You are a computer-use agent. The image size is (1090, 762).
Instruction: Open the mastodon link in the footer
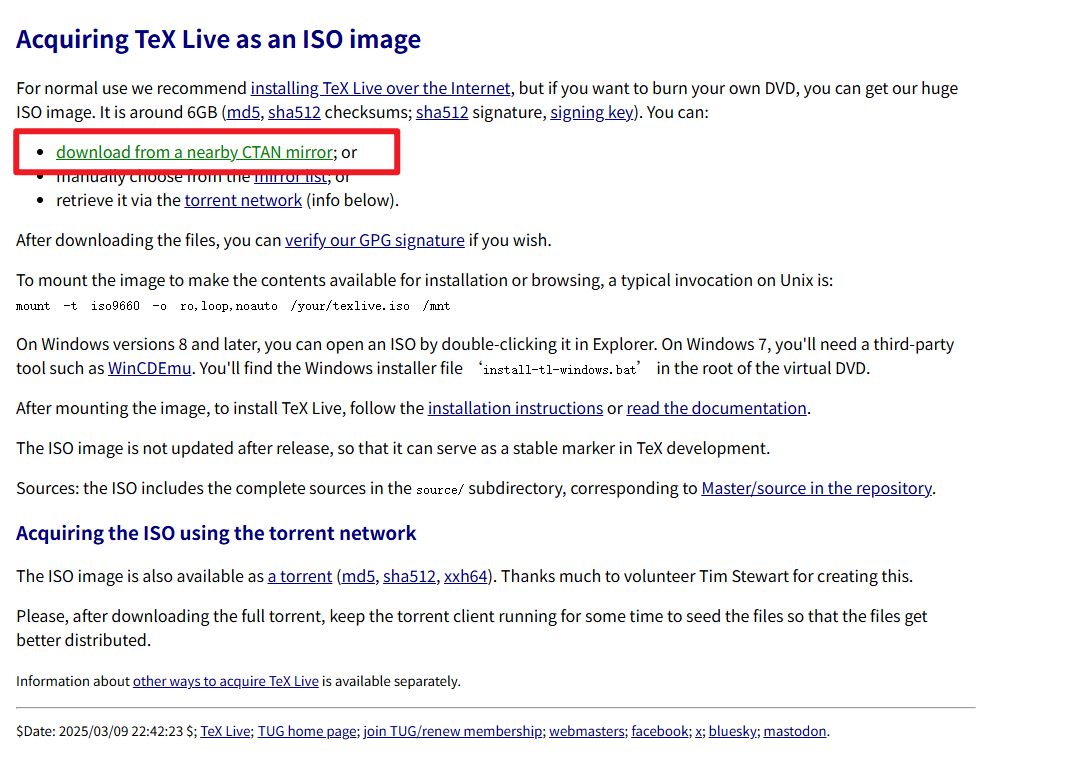795,731
